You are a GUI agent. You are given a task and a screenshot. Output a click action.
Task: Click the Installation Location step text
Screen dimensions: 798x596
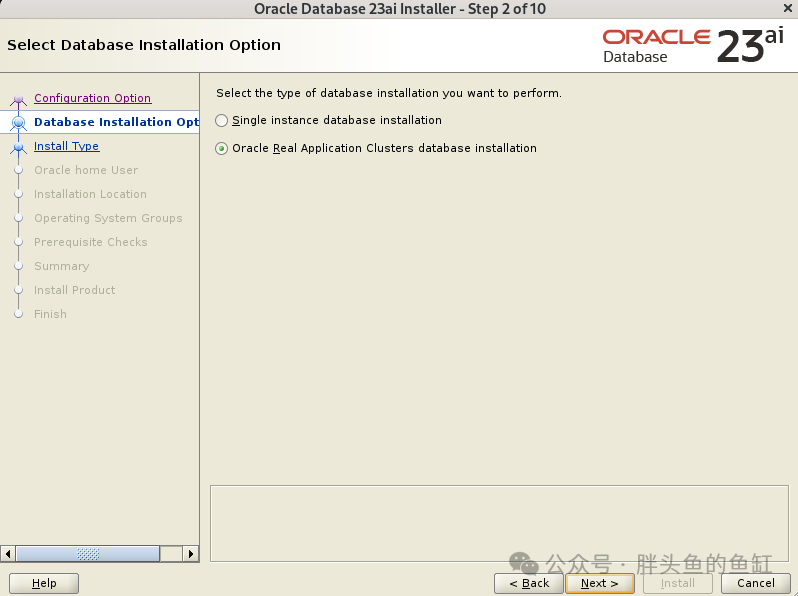(x=90, y=194)
